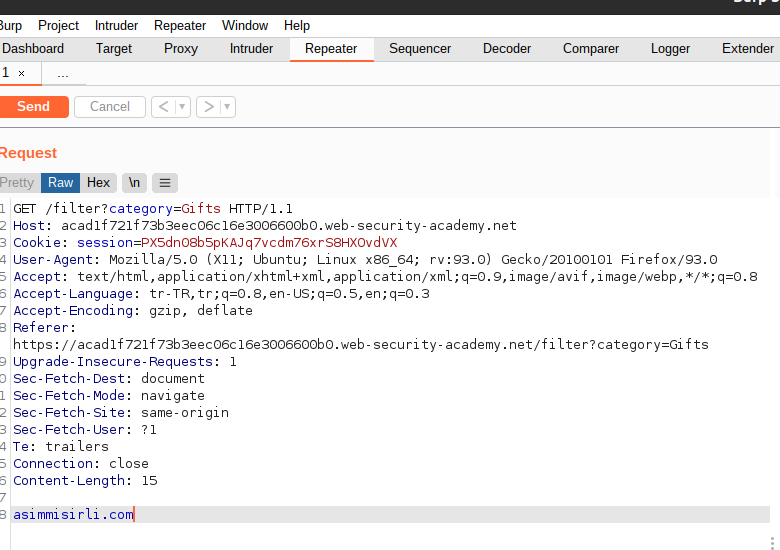Switch to the Proxy tab
Screen dimensions: 780x550
[x=181, y=49]
